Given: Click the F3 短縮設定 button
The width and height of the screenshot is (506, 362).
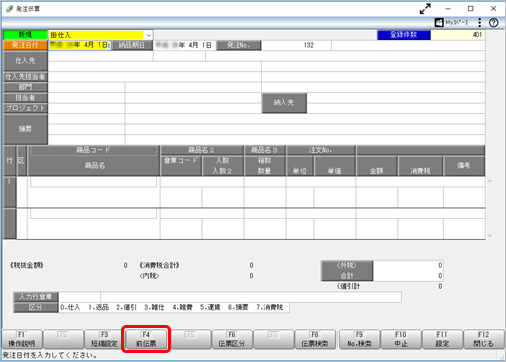Looking at the screenshot, I should (104, 339).
